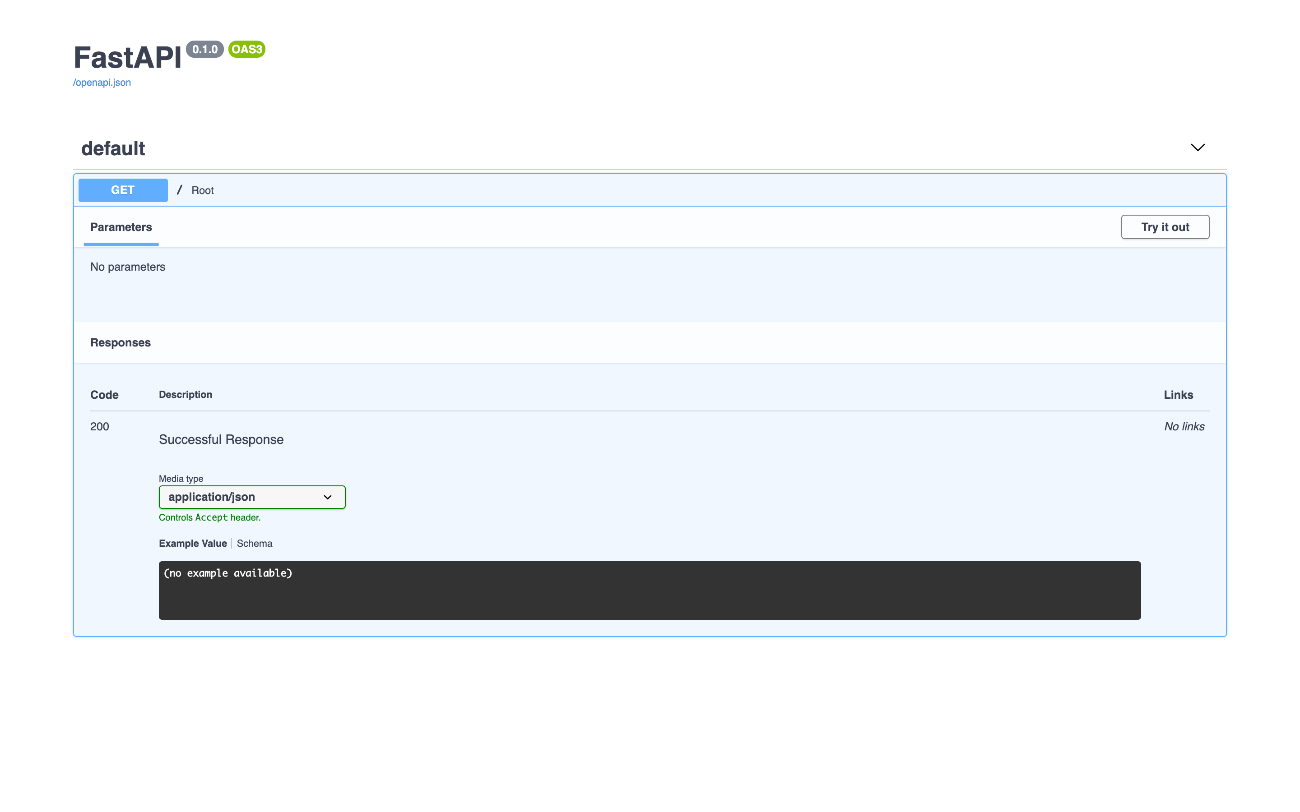Open the /openapi.json link
Viewport: 1300px width, 812px height.
102,83
